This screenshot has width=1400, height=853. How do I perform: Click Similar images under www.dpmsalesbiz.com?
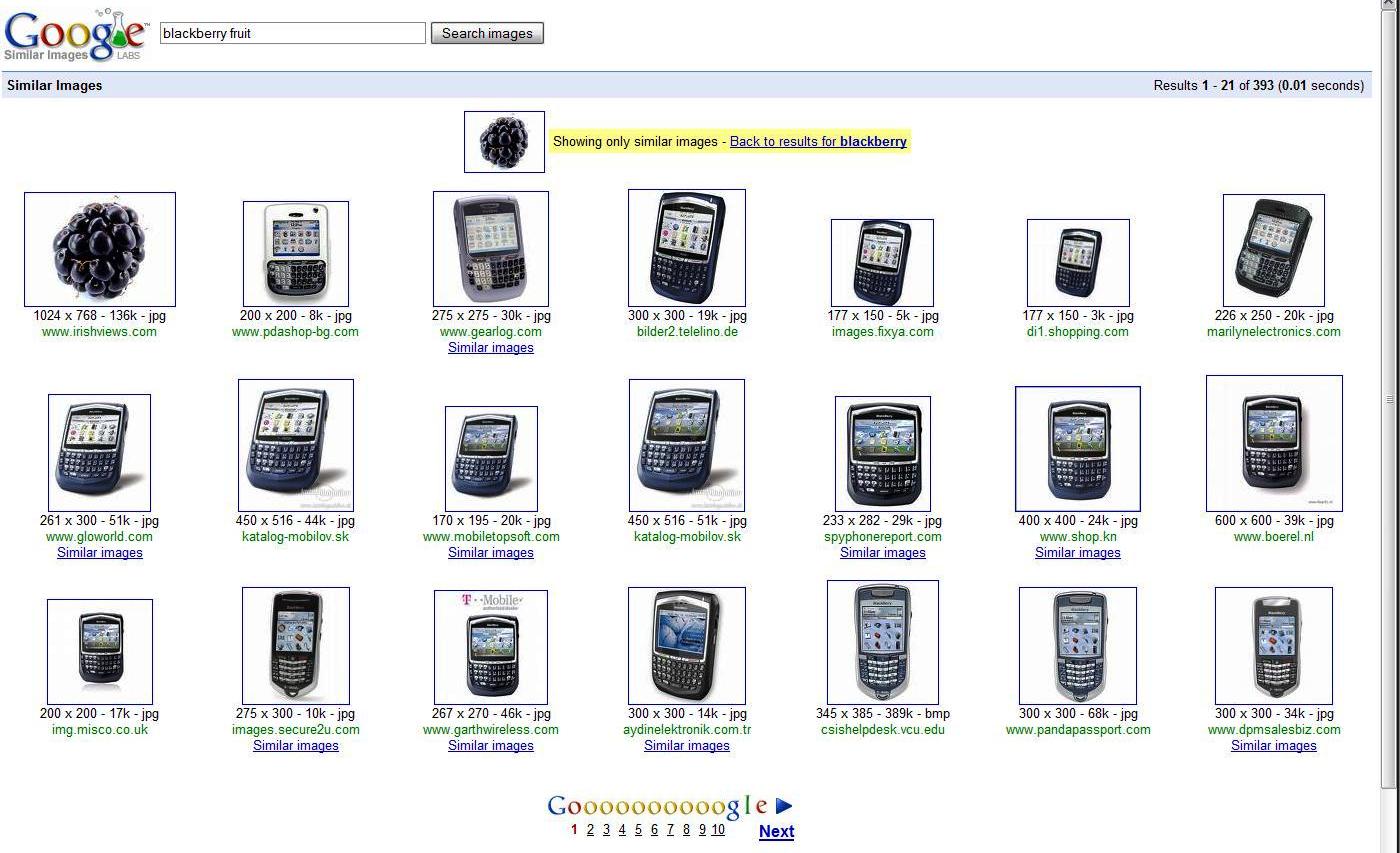(1273, 745)
